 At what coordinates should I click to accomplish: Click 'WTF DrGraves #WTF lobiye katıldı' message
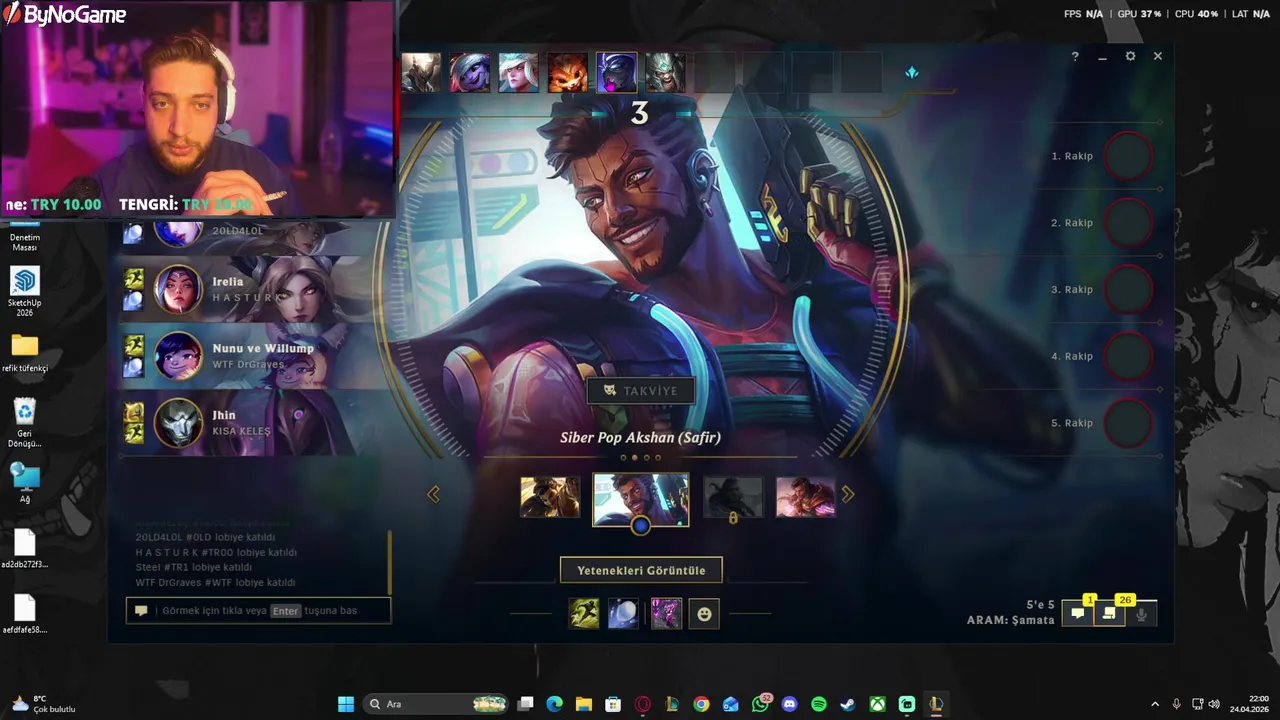click(215, 582)
